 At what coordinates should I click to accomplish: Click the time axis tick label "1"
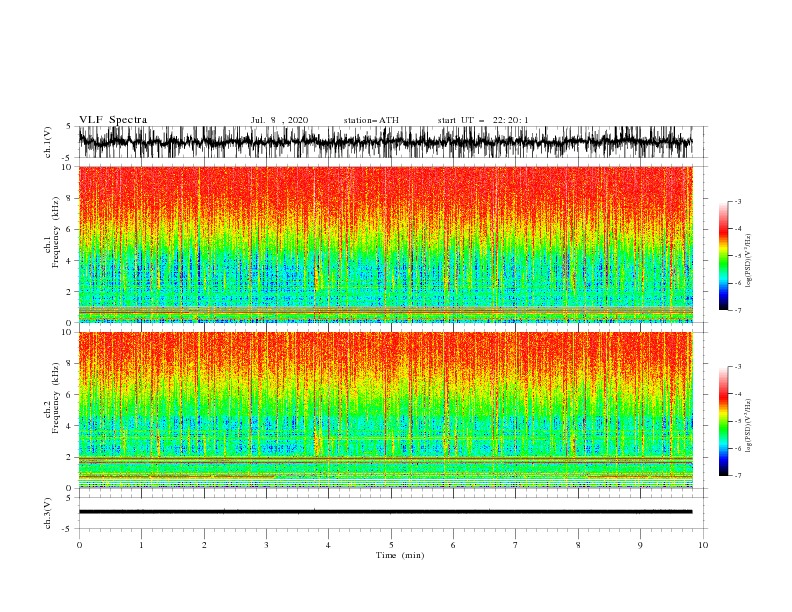tap(141, 545)
